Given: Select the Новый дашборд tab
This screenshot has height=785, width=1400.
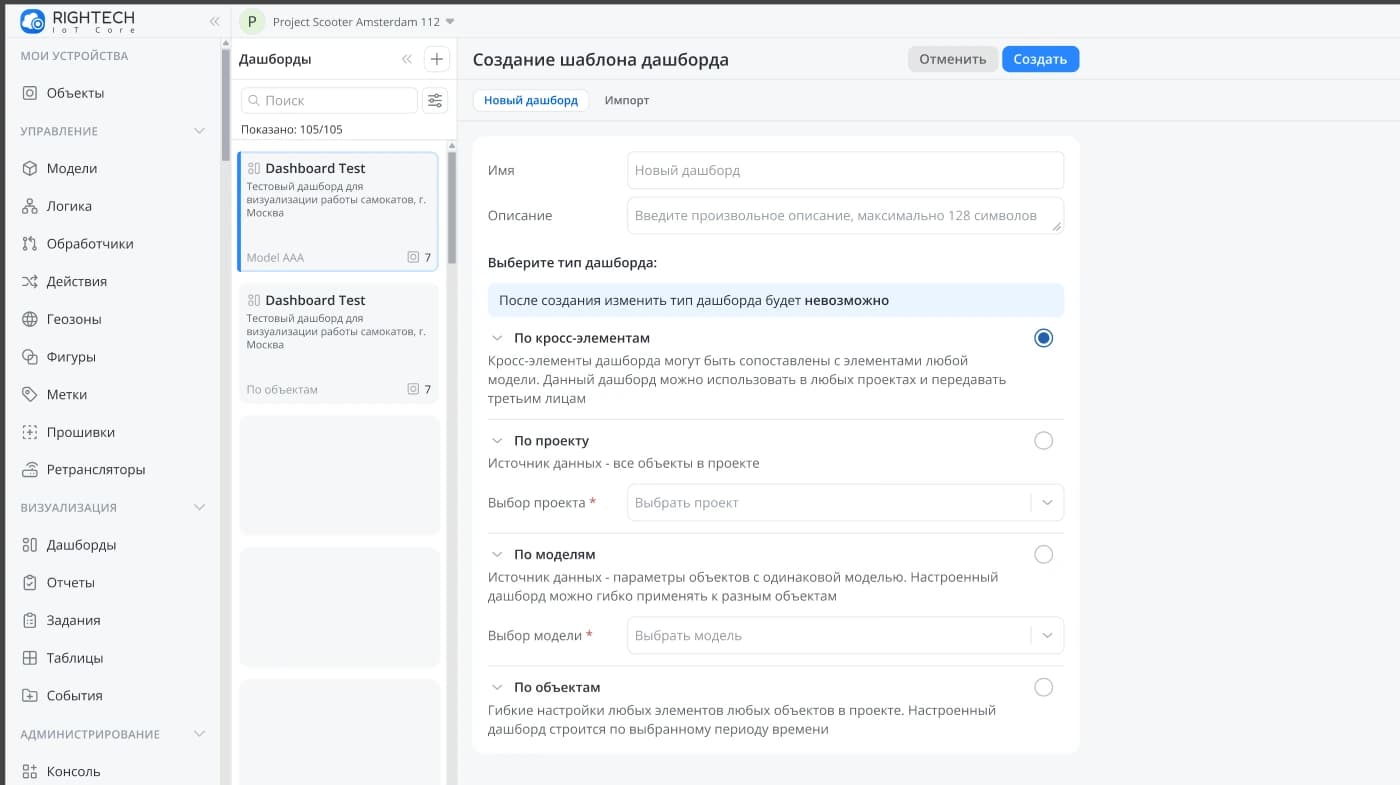Looking at the screenshot, I should click(530, 100).
